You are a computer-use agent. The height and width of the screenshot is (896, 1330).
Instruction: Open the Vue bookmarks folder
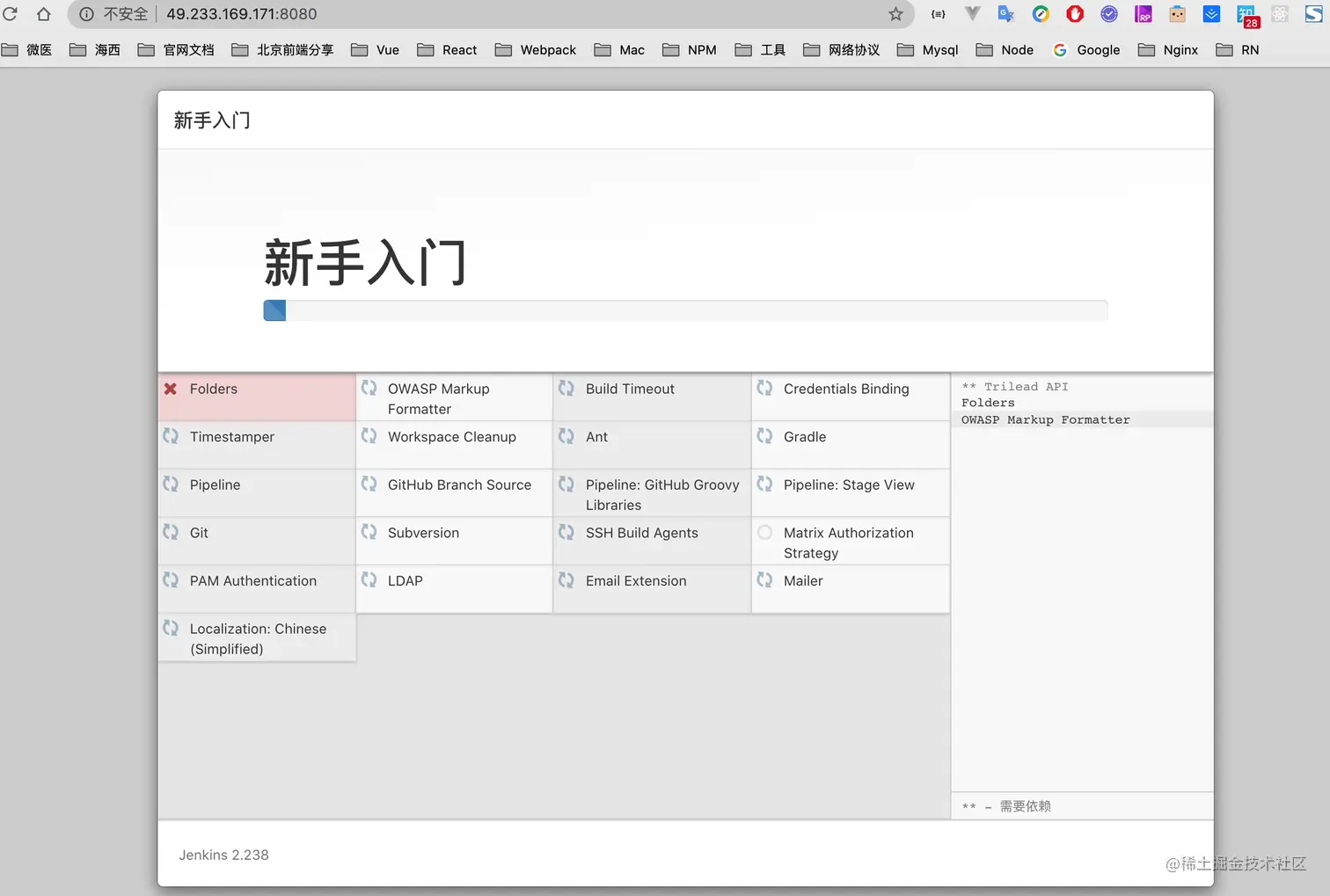(376, 50)
